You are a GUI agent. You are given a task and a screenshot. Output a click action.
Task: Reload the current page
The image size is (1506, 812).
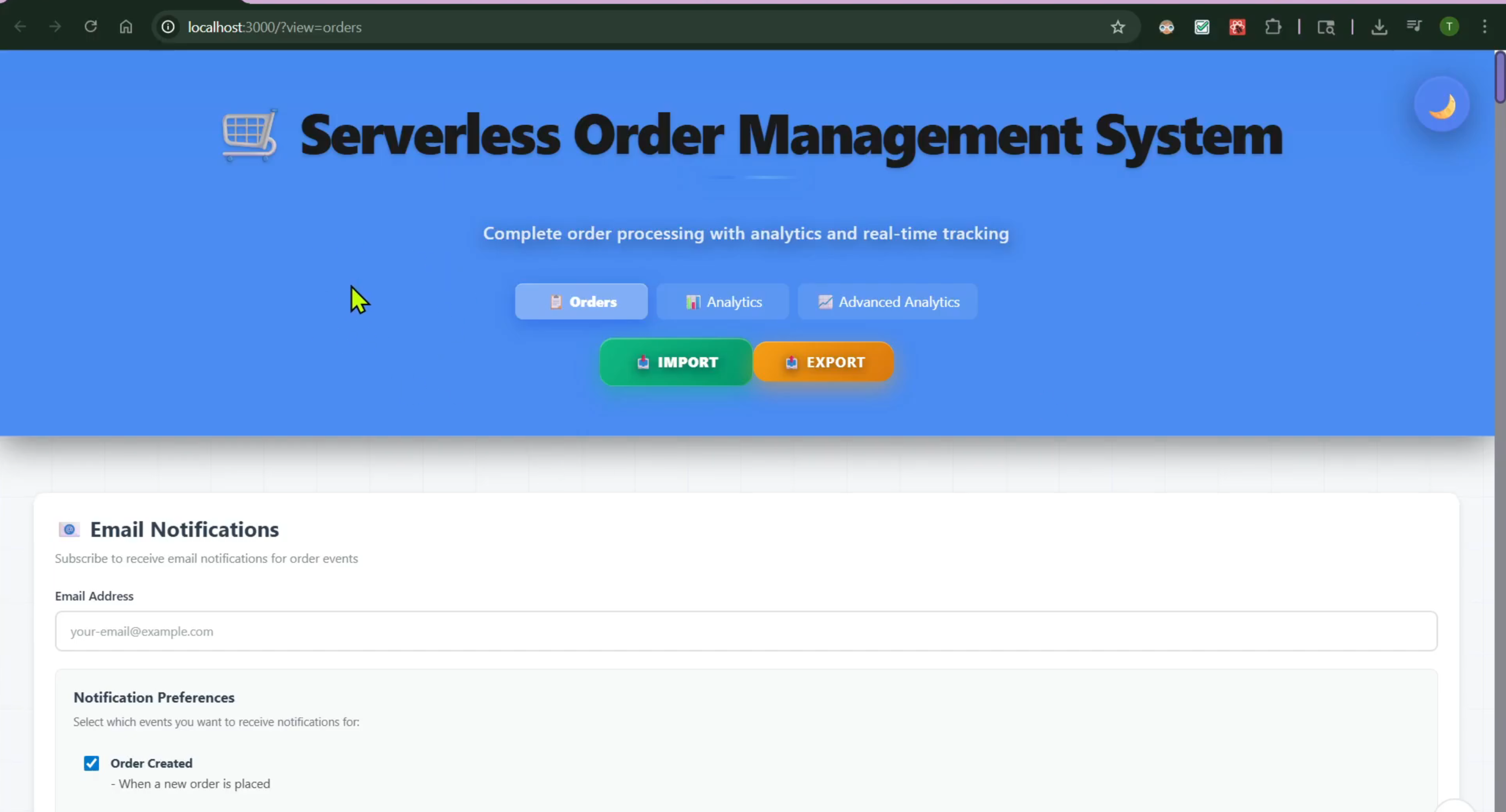pos(91,27)
